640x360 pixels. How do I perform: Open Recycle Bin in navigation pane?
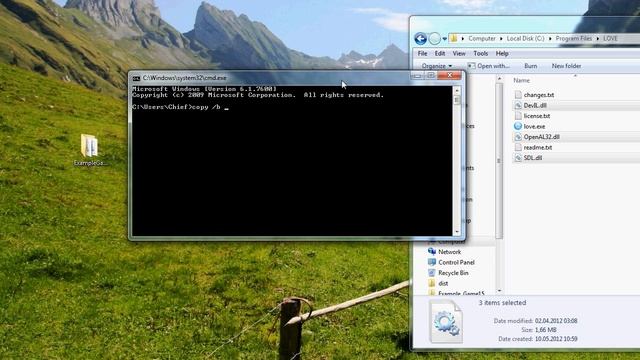point(453,273)
